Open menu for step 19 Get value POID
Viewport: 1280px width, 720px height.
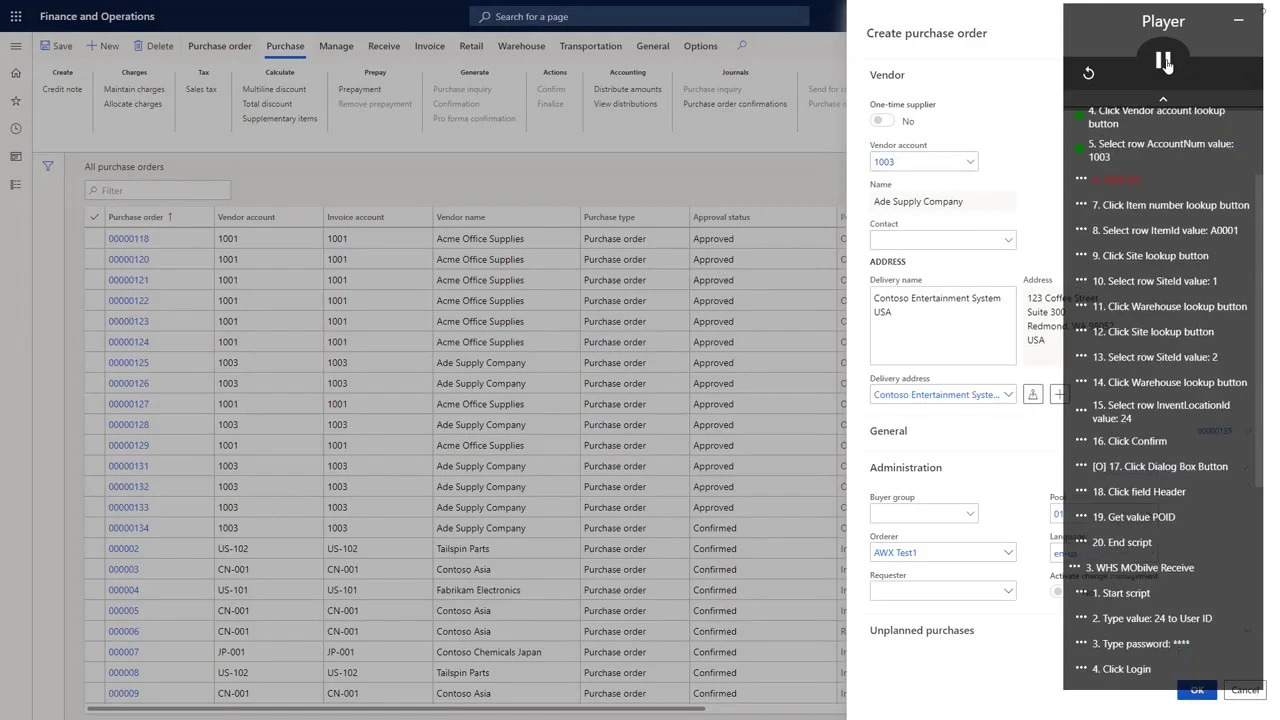pos(1081,516)
